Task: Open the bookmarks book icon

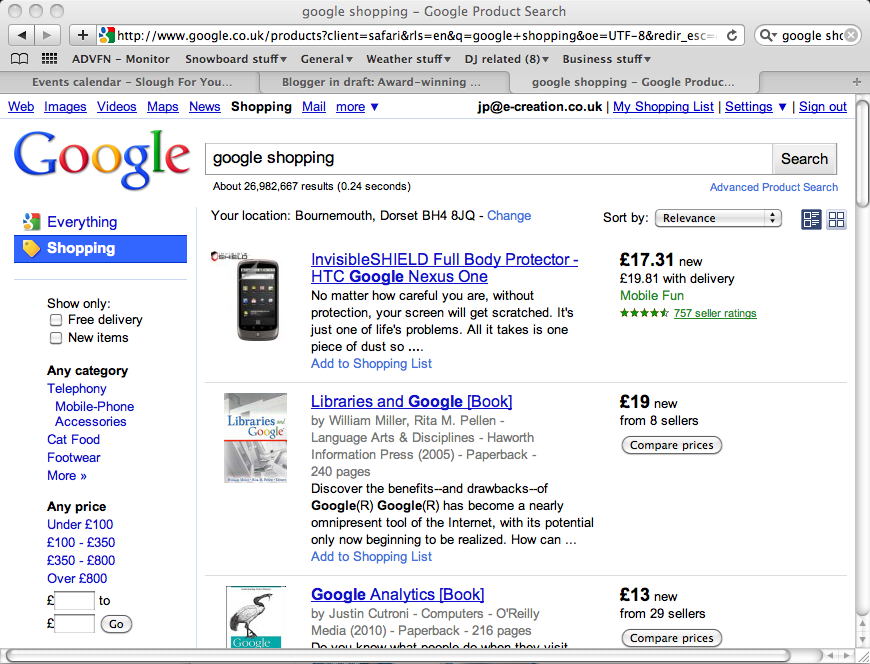Action: coord(20,59)
